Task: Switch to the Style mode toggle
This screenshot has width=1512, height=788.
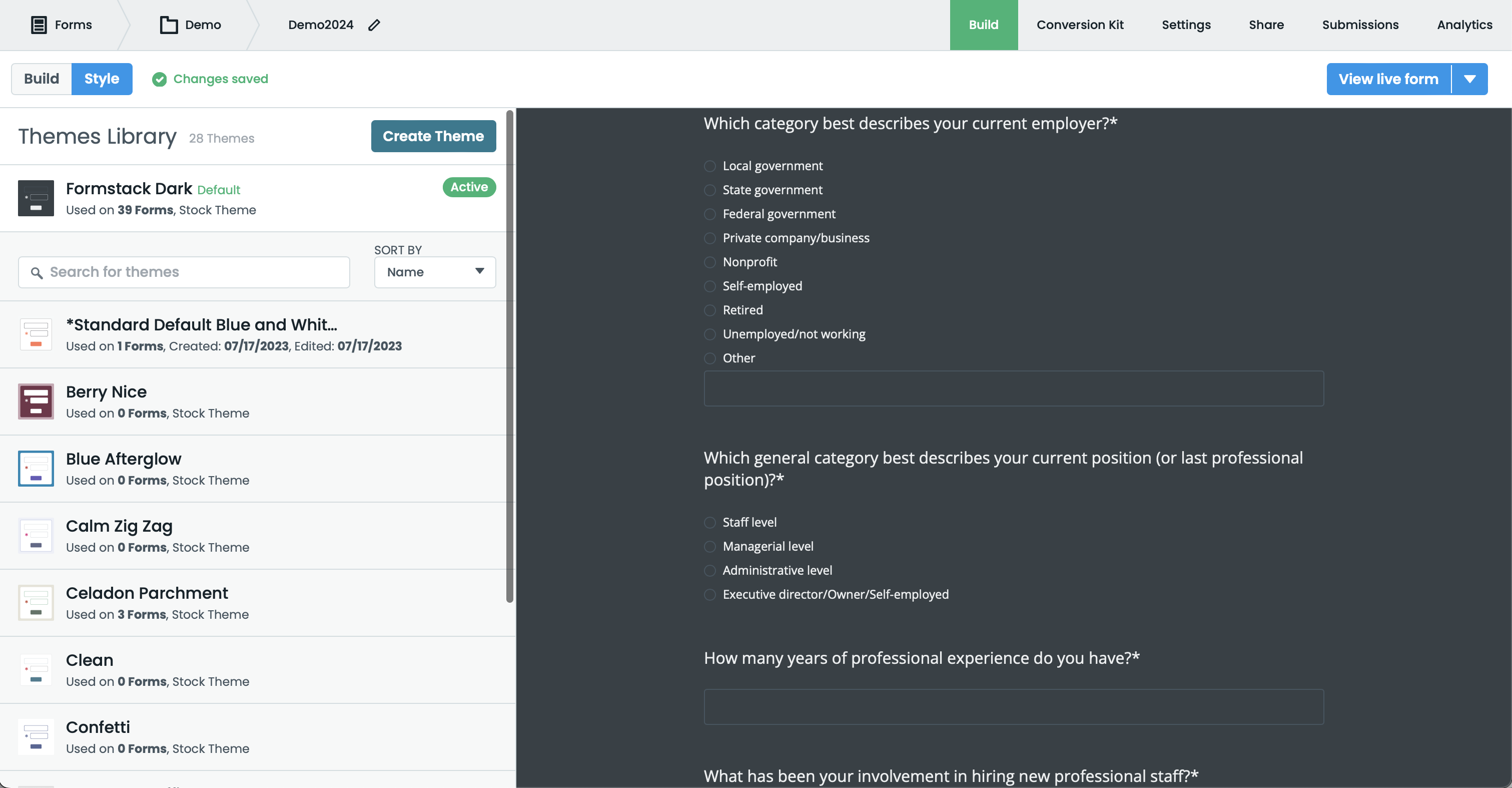Action: click(x=102, y=79)
